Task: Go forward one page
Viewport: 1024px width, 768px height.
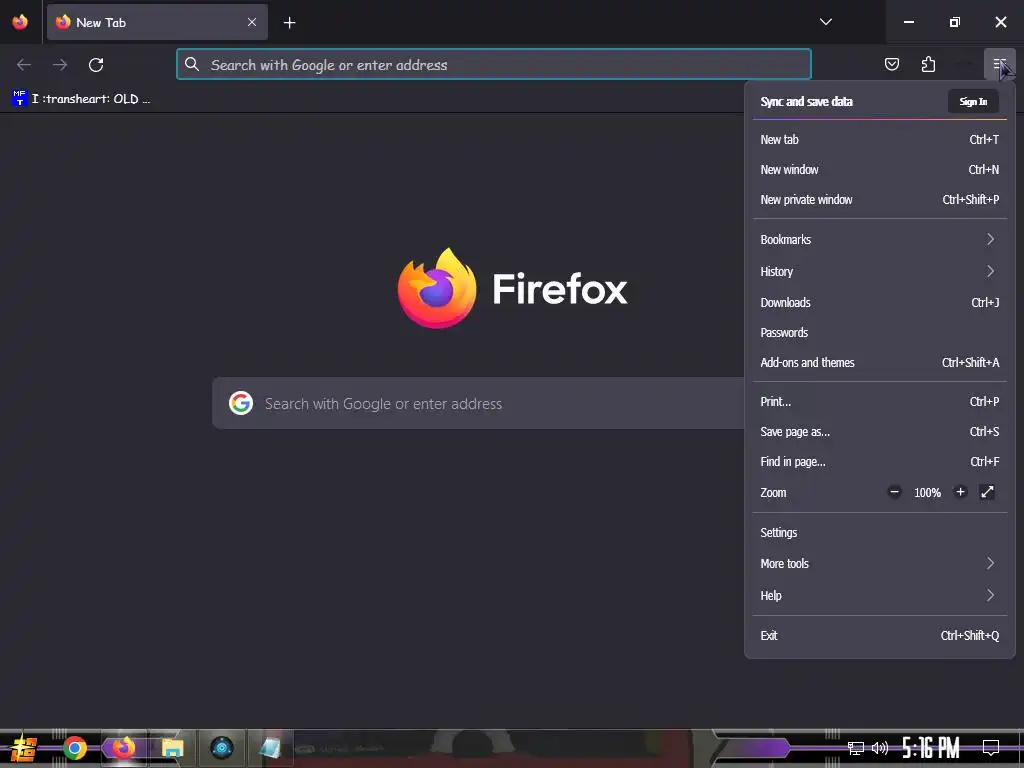Action: coord(60,65)
